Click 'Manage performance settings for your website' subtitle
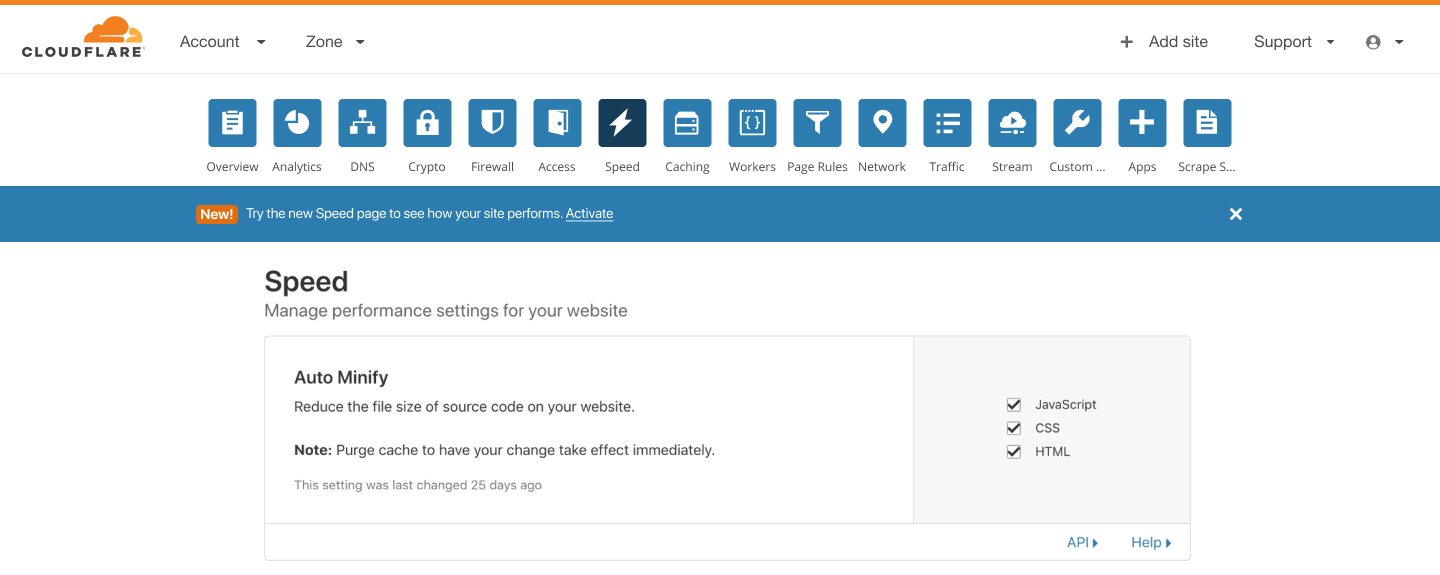Image resolution: width=1440 pixels, height=575 pixels. [446, 311]
